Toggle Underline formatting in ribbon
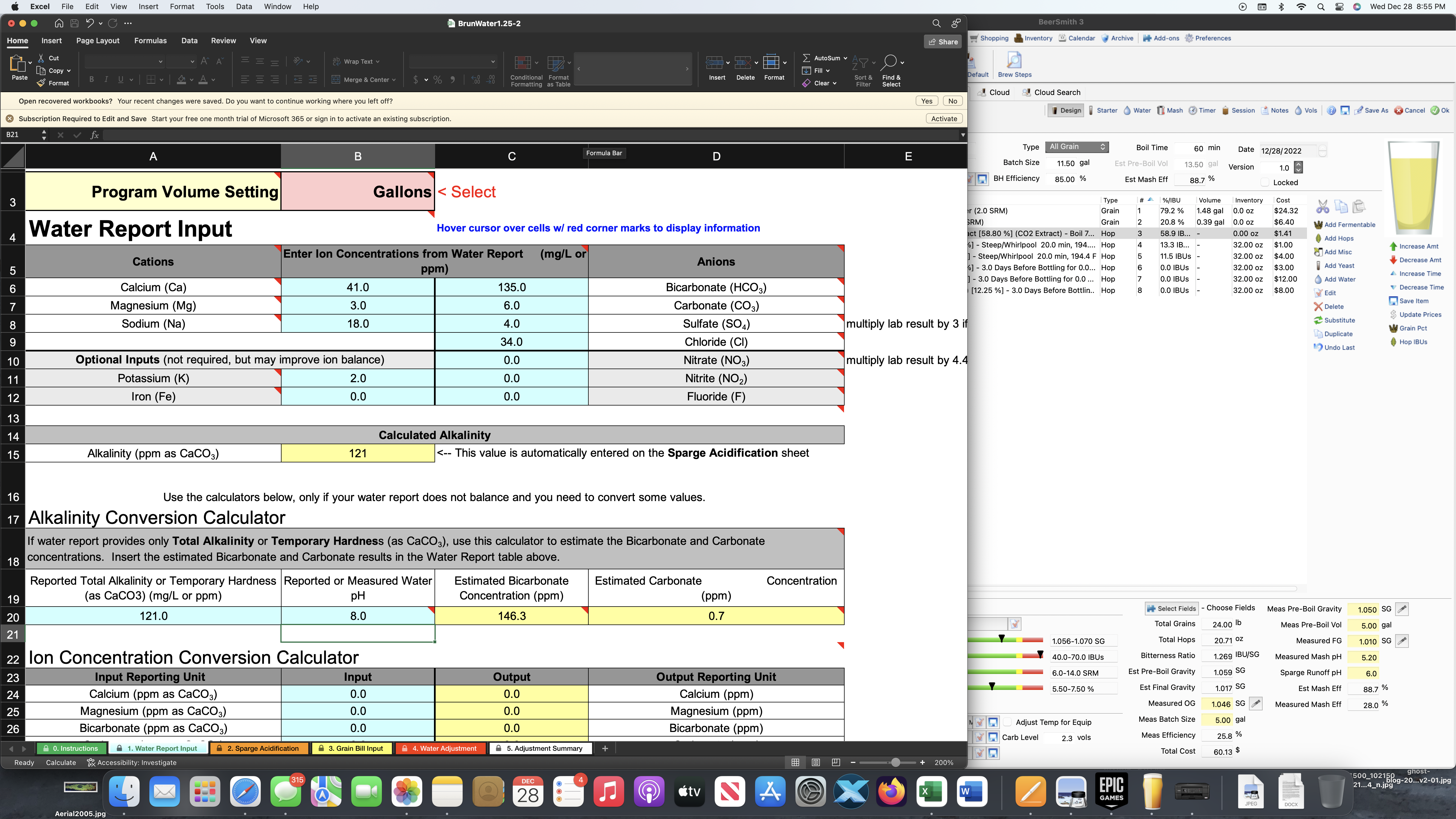This screenshot has width=1456, height=819. [x=120, y=80]
